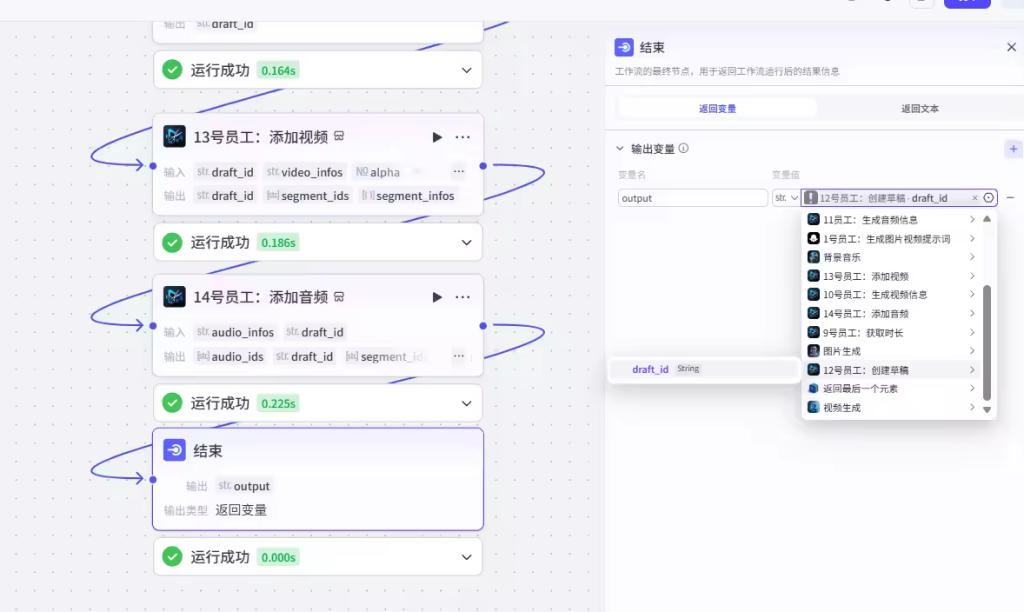Open the str type dropdown
Viewport: 1024px width, 612px height.
point(786,198)
